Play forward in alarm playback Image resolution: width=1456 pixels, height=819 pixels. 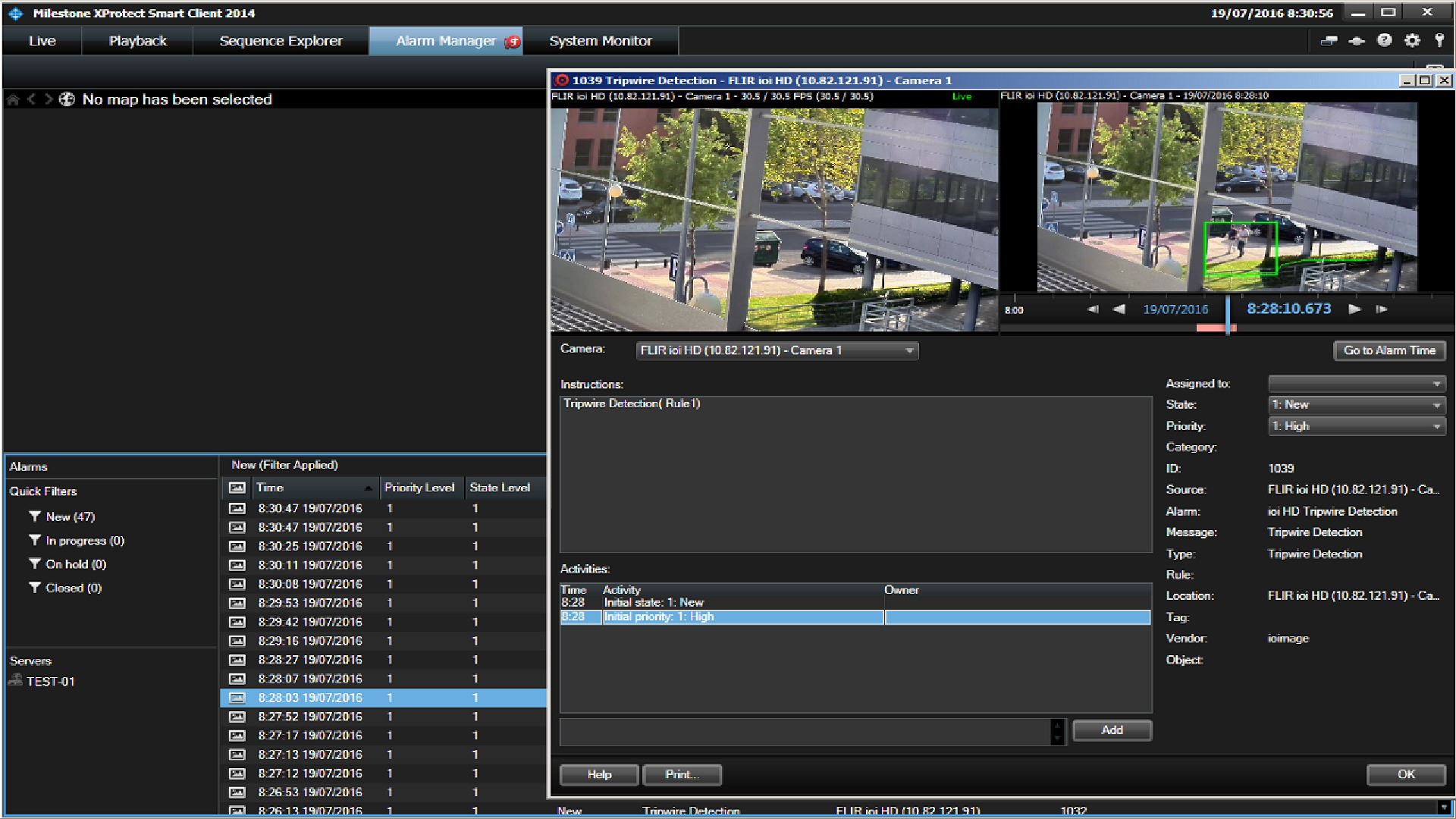(x=1354, y=309)
